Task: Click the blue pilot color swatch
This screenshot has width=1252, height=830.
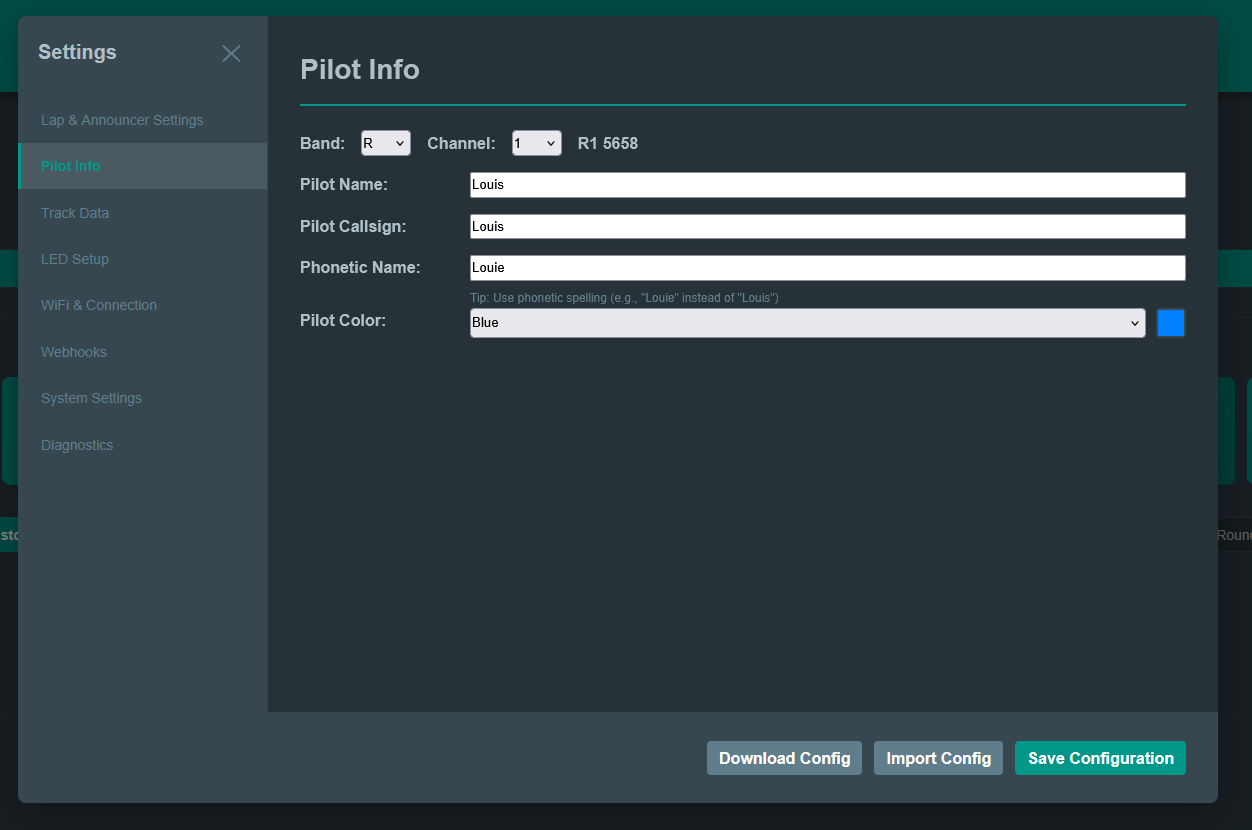Action: [1171, 322]
